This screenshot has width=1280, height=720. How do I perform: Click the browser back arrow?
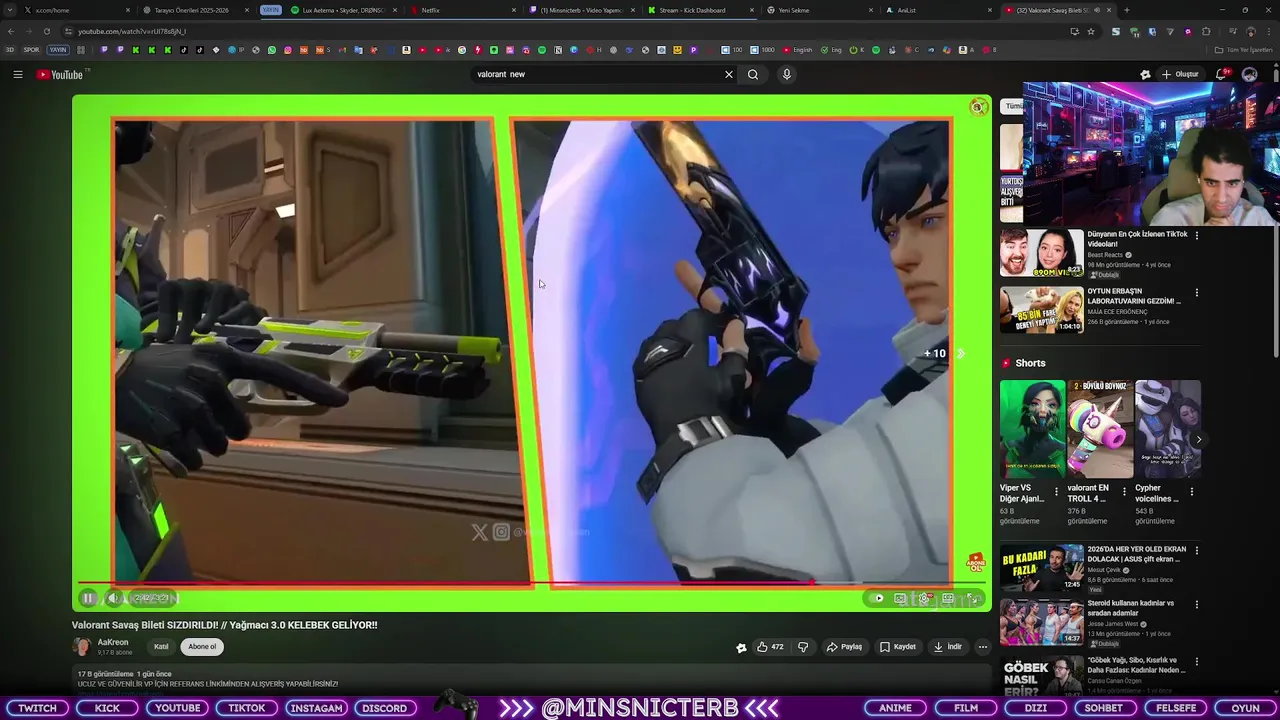[x=11, y=31]
